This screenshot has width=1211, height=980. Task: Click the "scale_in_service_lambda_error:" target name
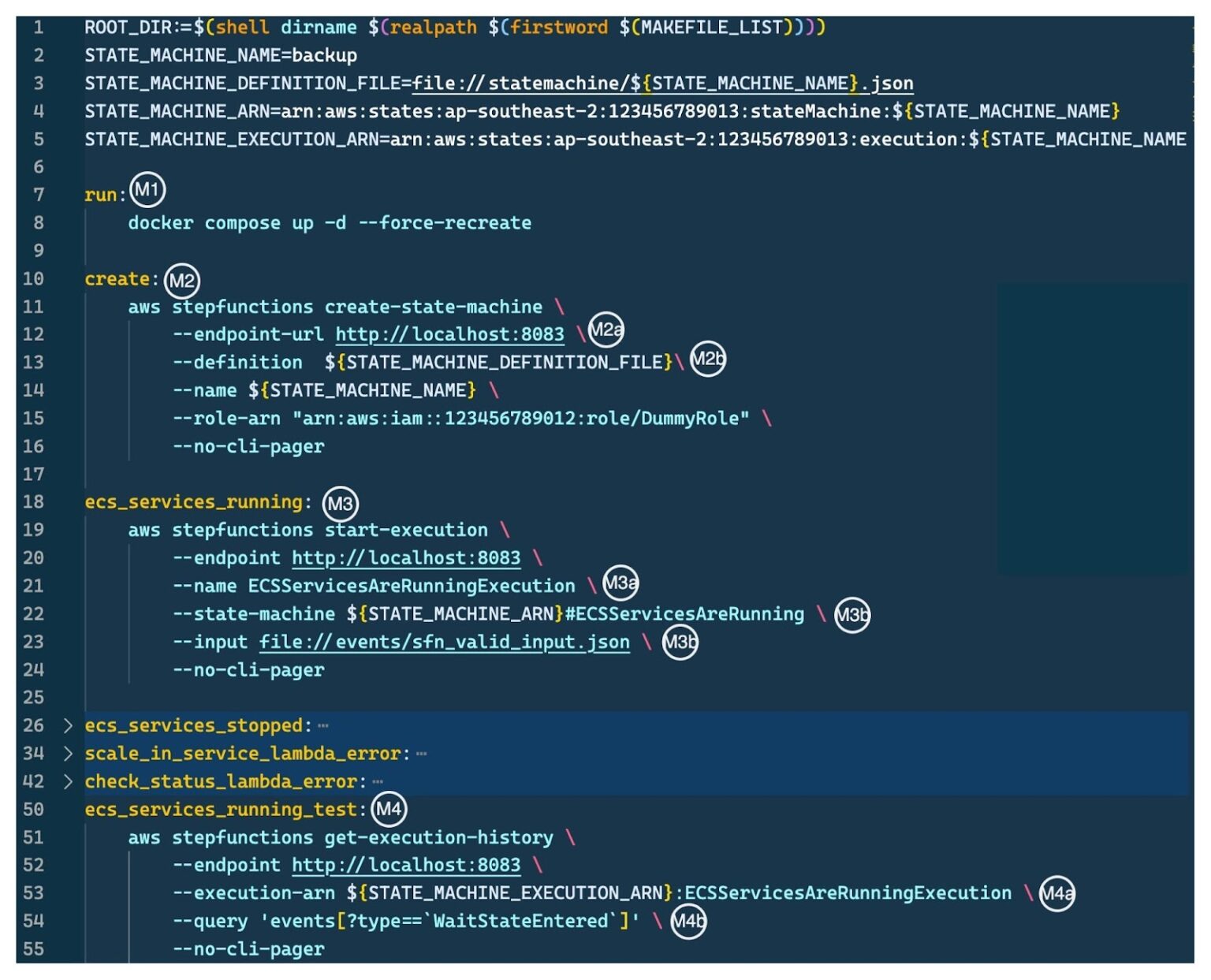pos(248,754)
